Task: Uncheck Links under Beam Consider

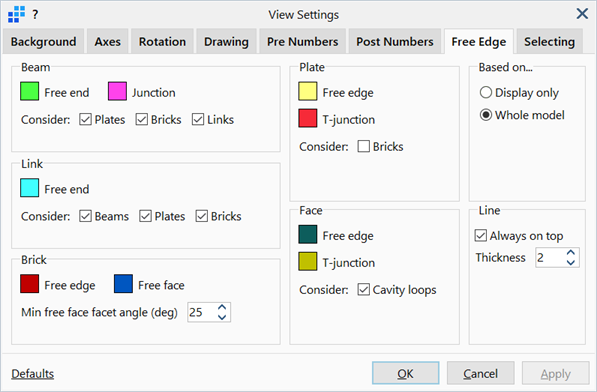Action: [198, 120]
